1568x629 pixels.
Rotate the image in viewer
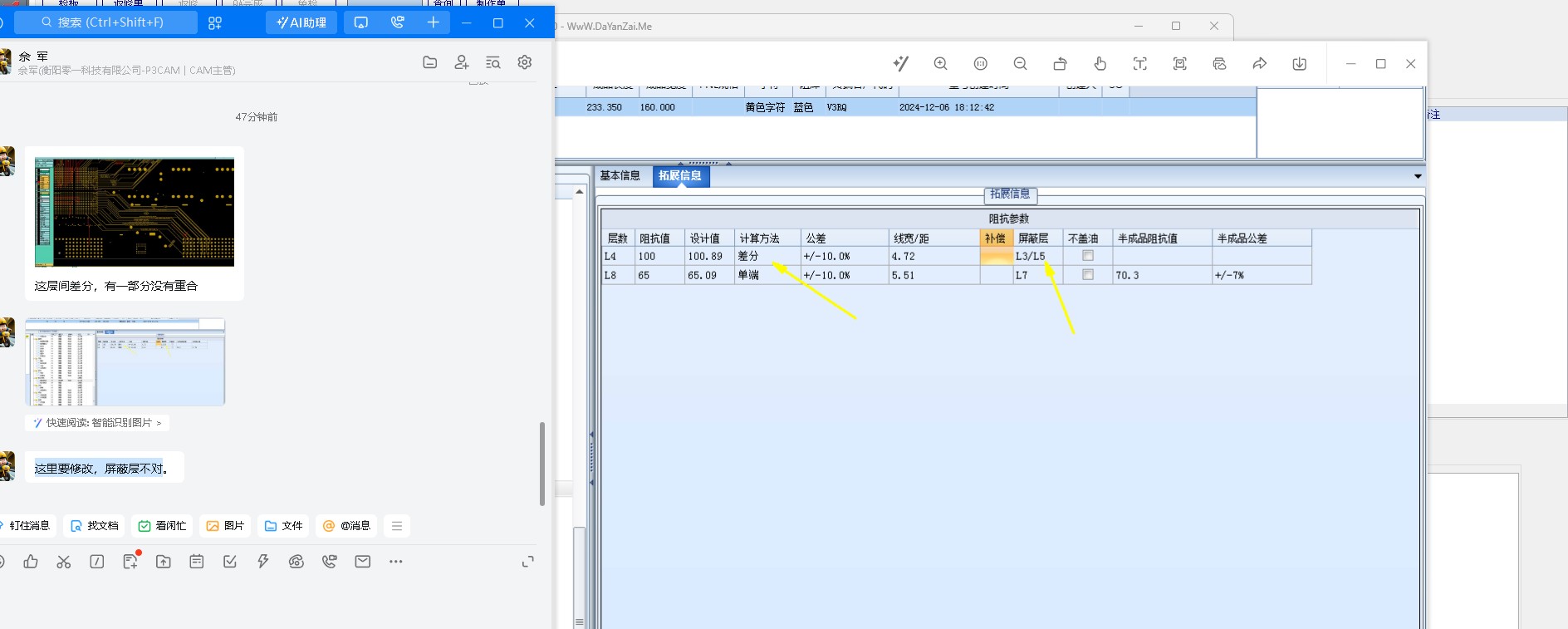(x=1061, y=64)
